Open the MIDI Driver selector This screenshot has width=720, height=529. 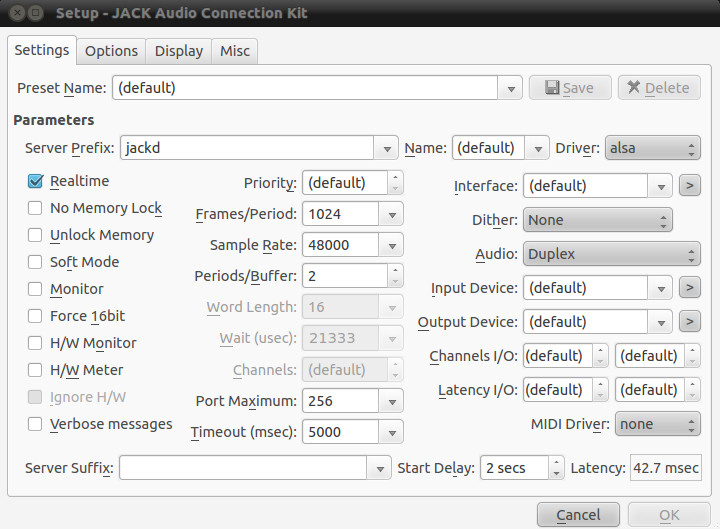click(x=658, y=424)
